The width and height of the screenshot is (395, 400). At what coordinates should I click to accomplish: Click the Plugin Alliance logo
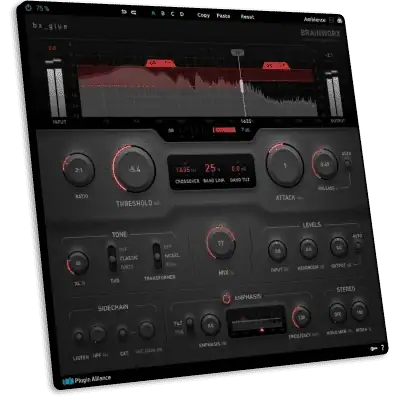coord(86,379)
